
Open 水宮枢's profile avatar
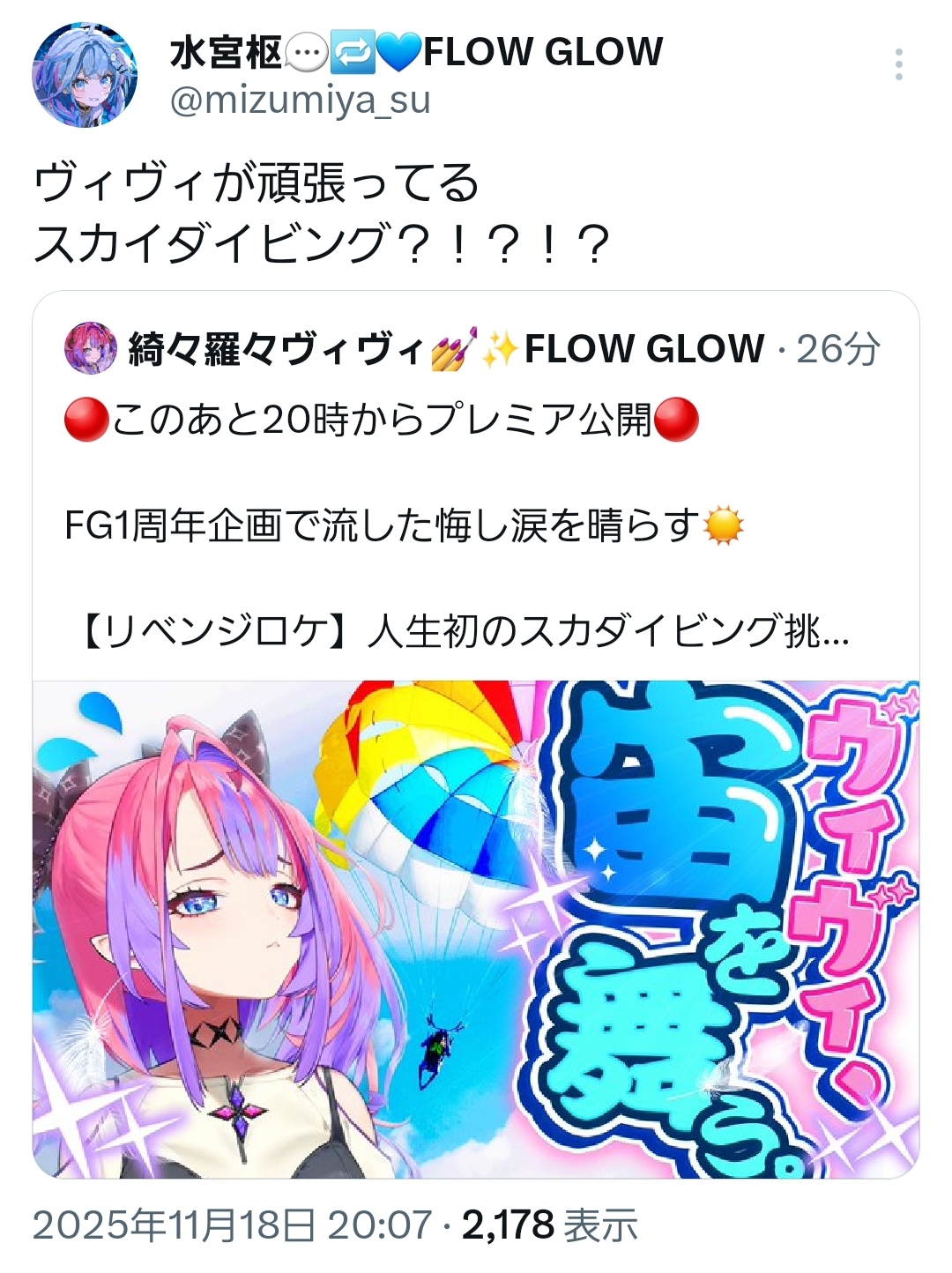click(x=85, y=75)
